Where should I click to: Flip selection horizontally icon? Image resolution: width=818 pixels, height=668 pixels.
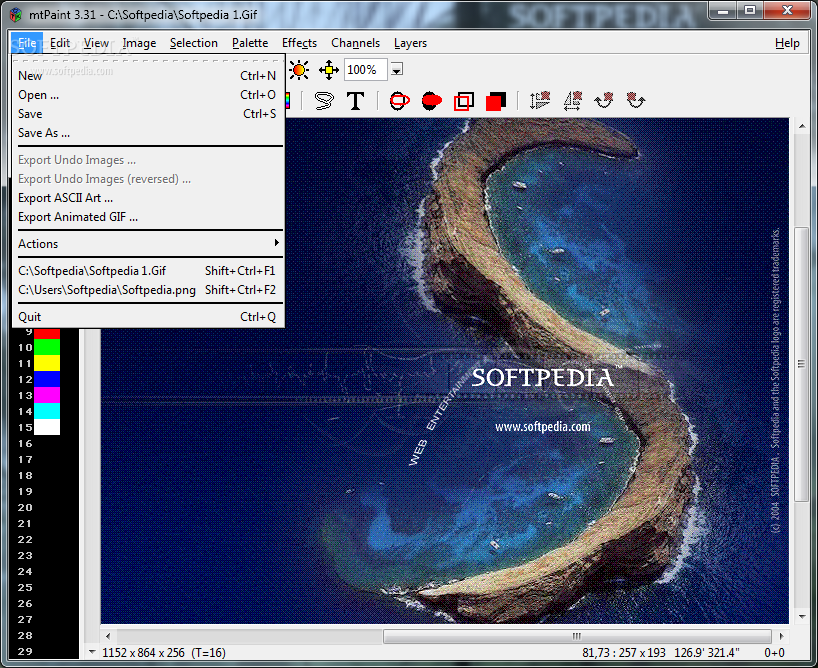pos(572,101)
